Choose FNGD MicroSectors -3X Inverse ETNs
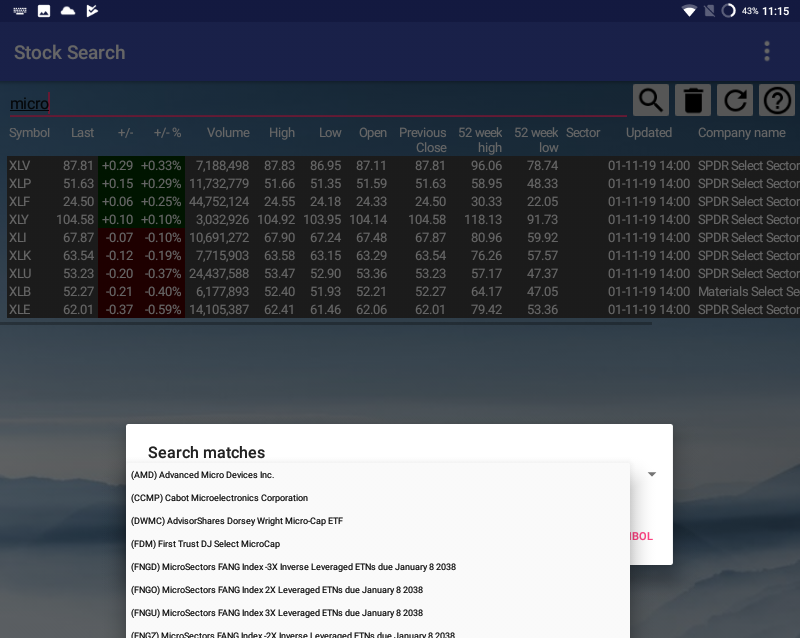 click(378, 567)
